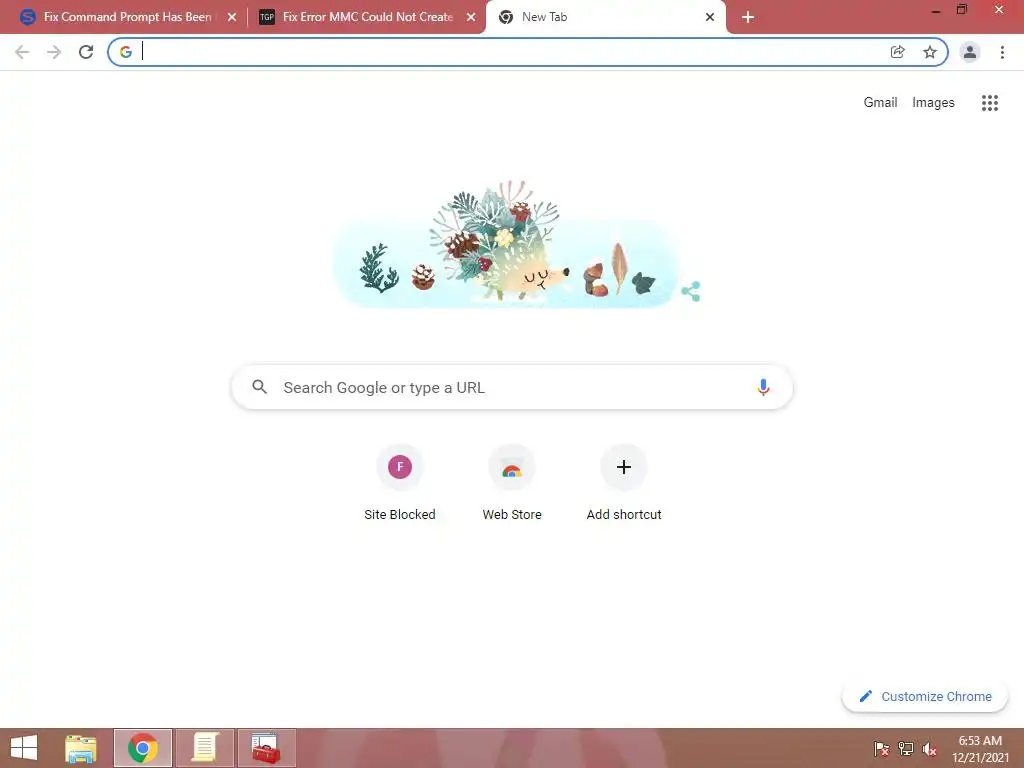Close the New Tab tab

pyautogui.click(x=710, y=18)
